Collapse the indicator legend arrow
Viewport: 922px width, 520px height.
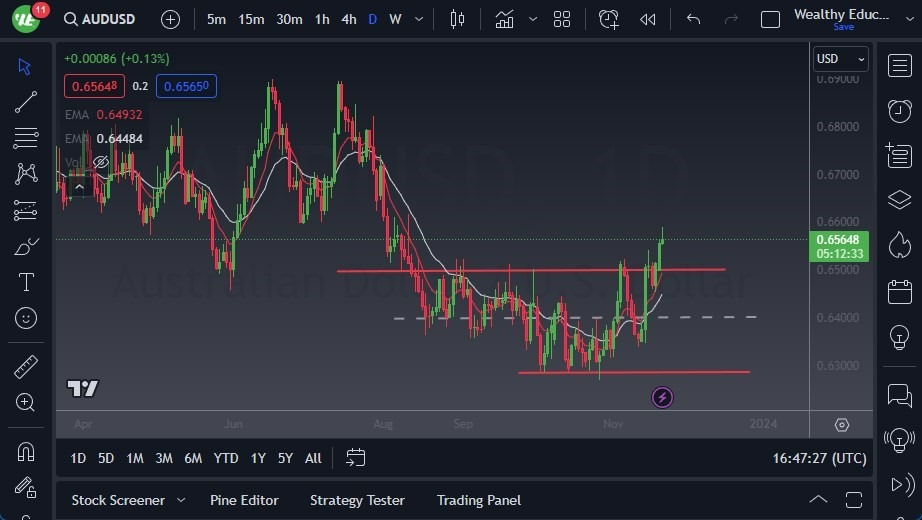79,186
